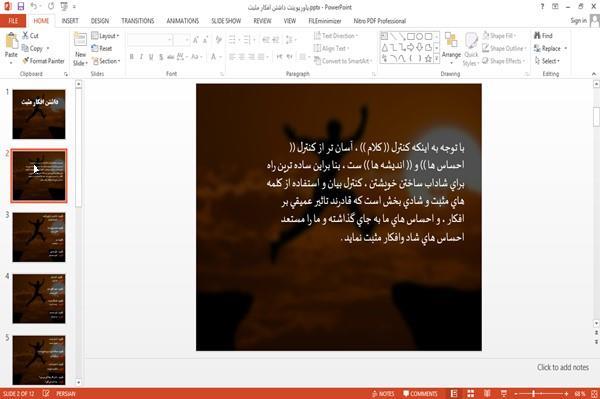Click Sign in link
The height and width of the screenshot is (399, 600).
tap(578, 21)
